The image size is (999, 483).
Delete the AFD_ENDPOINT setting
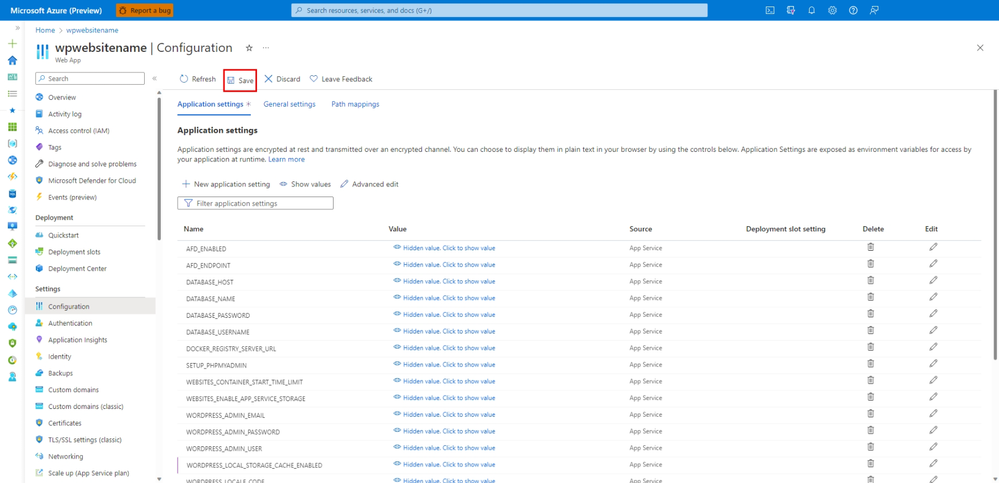(x=870, y=264)
